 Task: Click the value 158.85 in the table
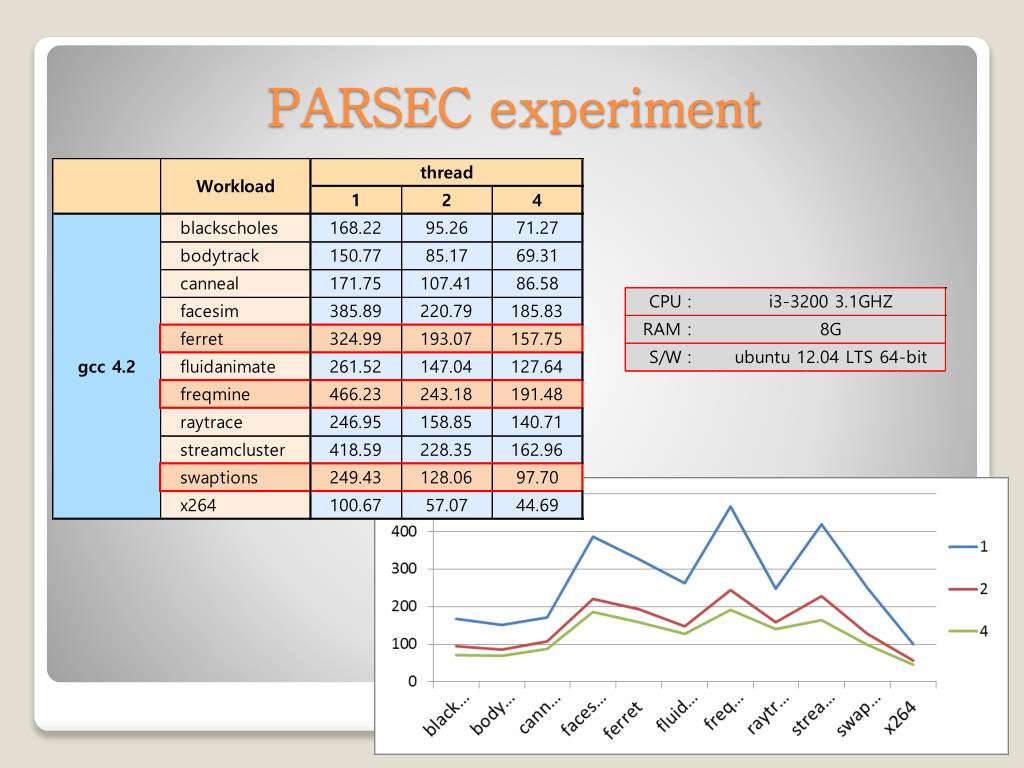[446, 422]
